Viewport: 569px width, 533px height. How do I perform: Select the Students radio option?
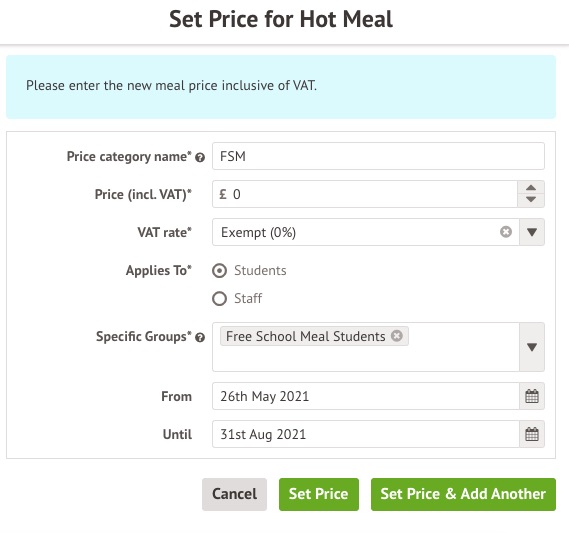(x=220, y=271)
